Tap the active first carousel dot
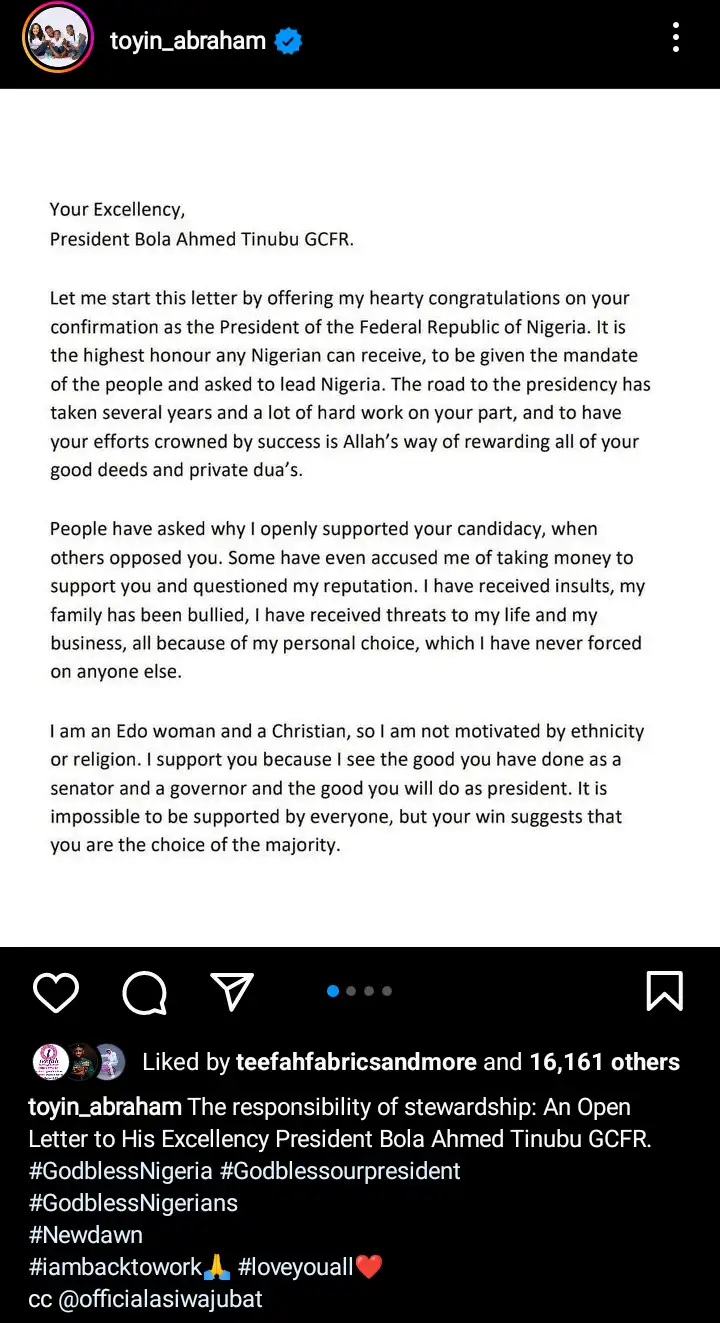 pos(333,991)
